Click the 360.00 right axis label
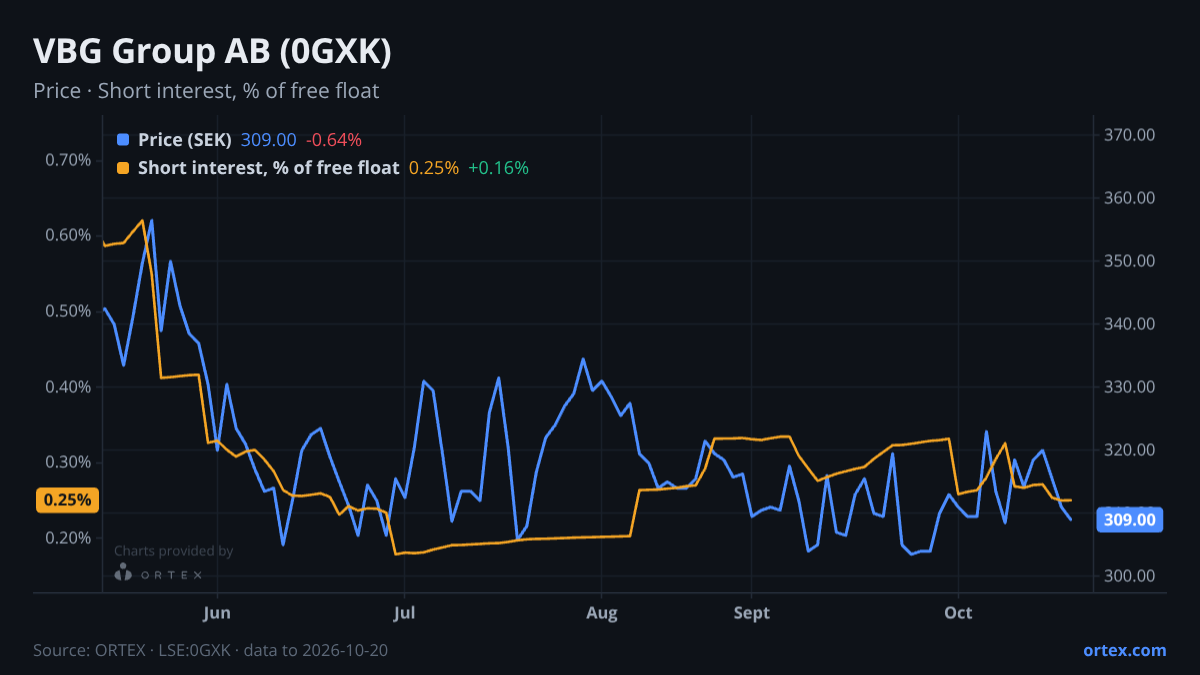This screenshot has width=1200, height=675. coord(1130,198)
